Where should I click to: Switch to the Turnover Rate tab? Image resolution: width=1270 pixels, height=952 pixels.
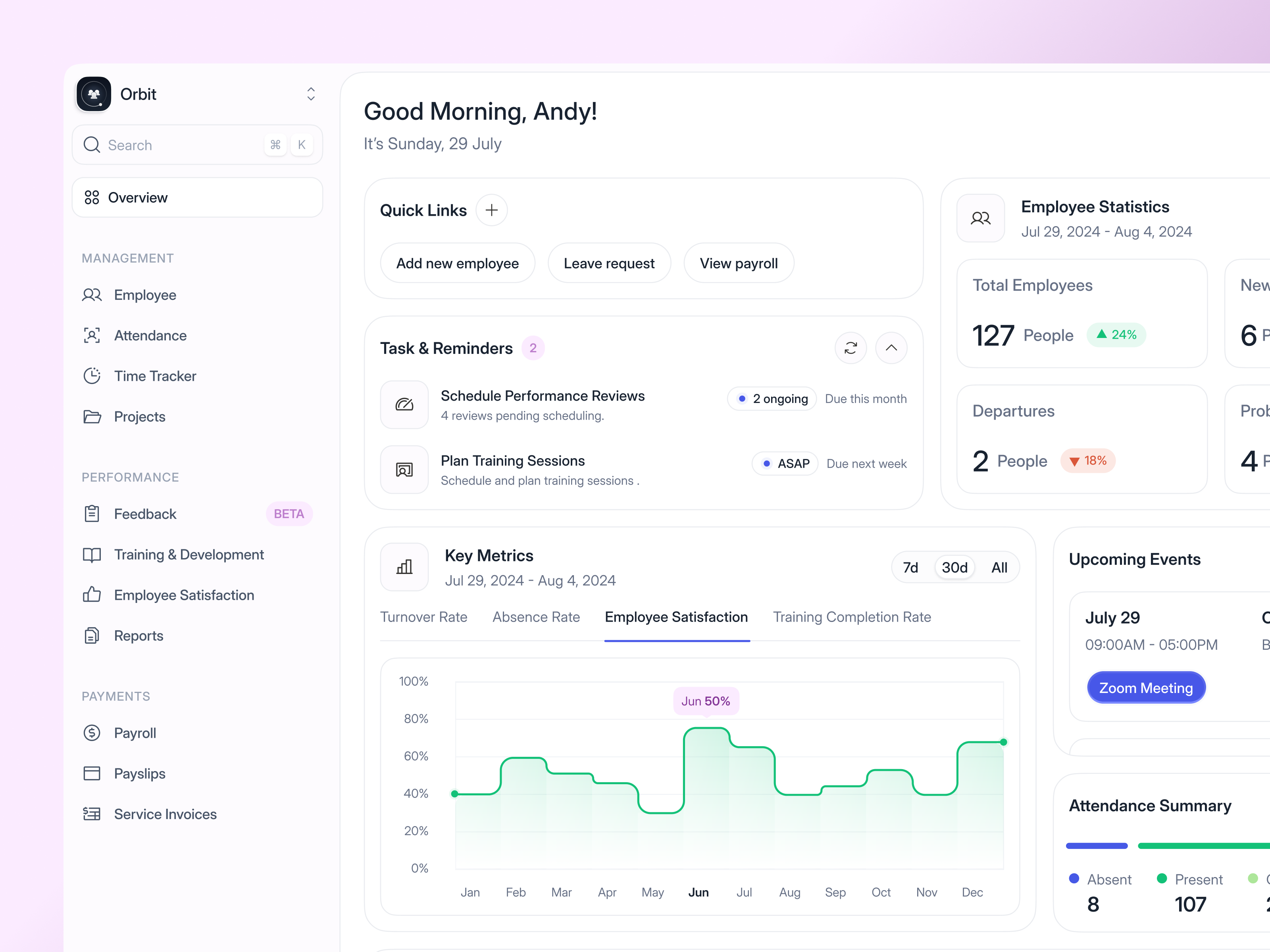tap(424, 617)
